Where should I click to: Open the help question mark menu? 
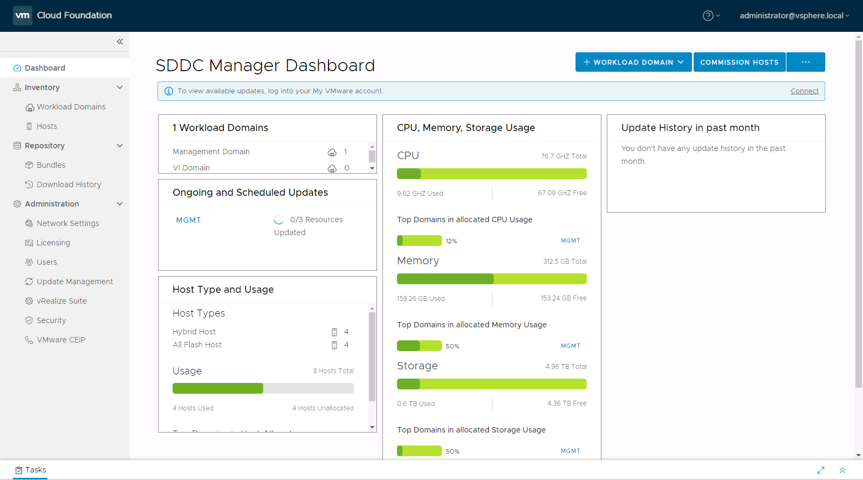709,16
